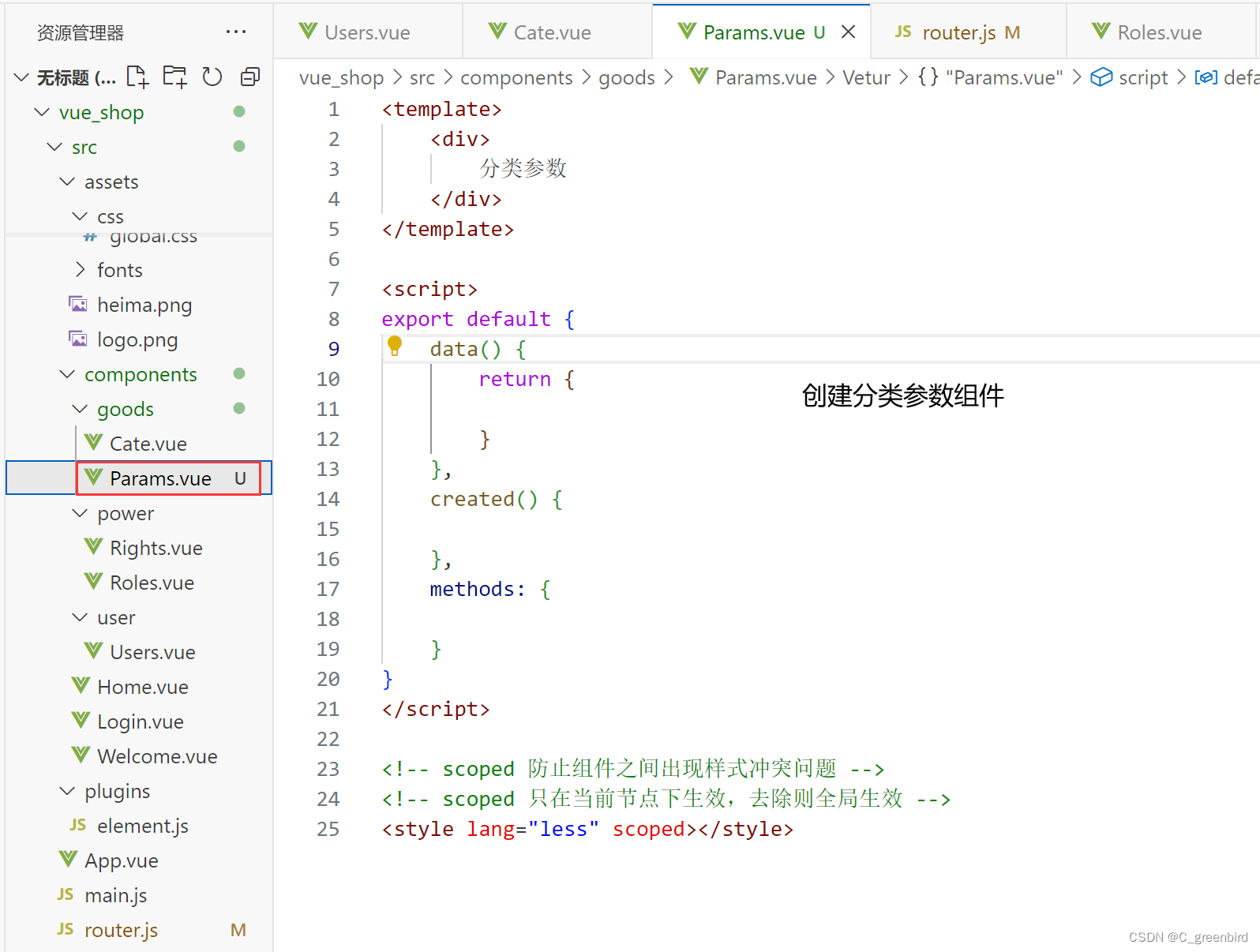Open Welcome.vue from the file tree

pos(139,756)
